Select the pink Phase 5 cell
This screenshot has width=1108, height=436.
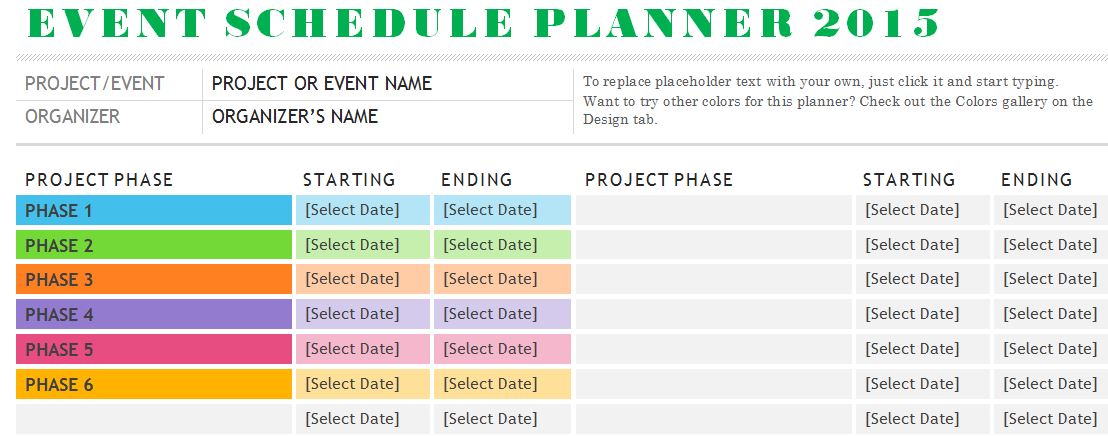click(x=154, y=349)
